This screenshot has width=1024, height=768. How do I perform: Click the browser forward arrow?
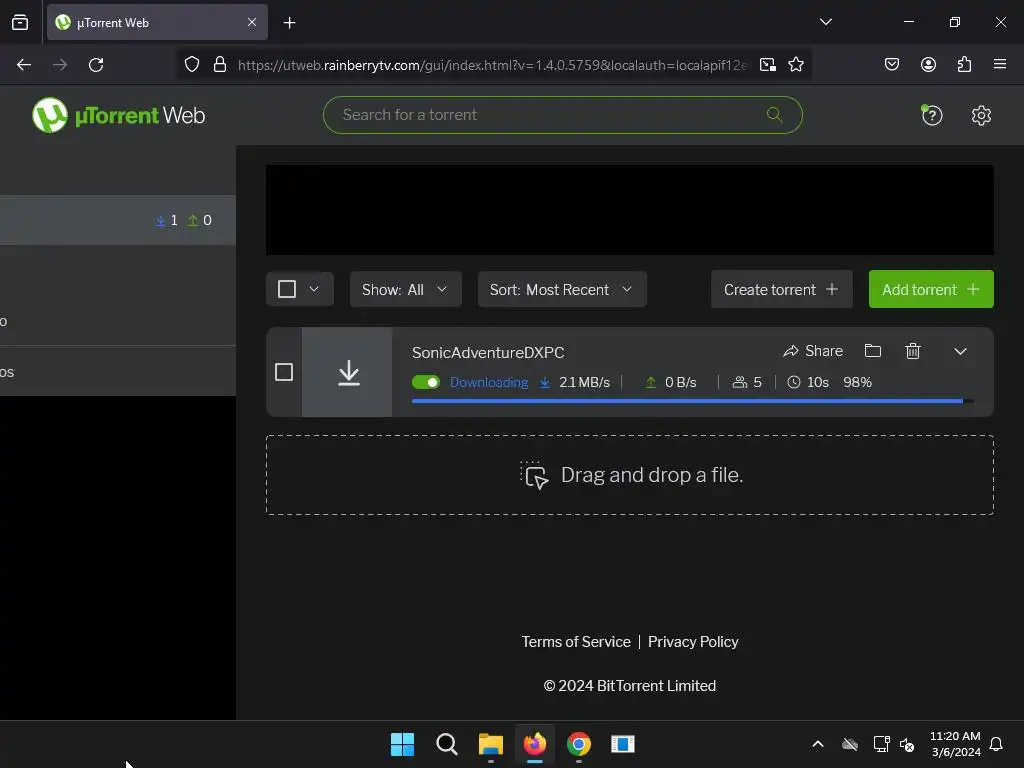pyautogui.click(x=60, y=65)
